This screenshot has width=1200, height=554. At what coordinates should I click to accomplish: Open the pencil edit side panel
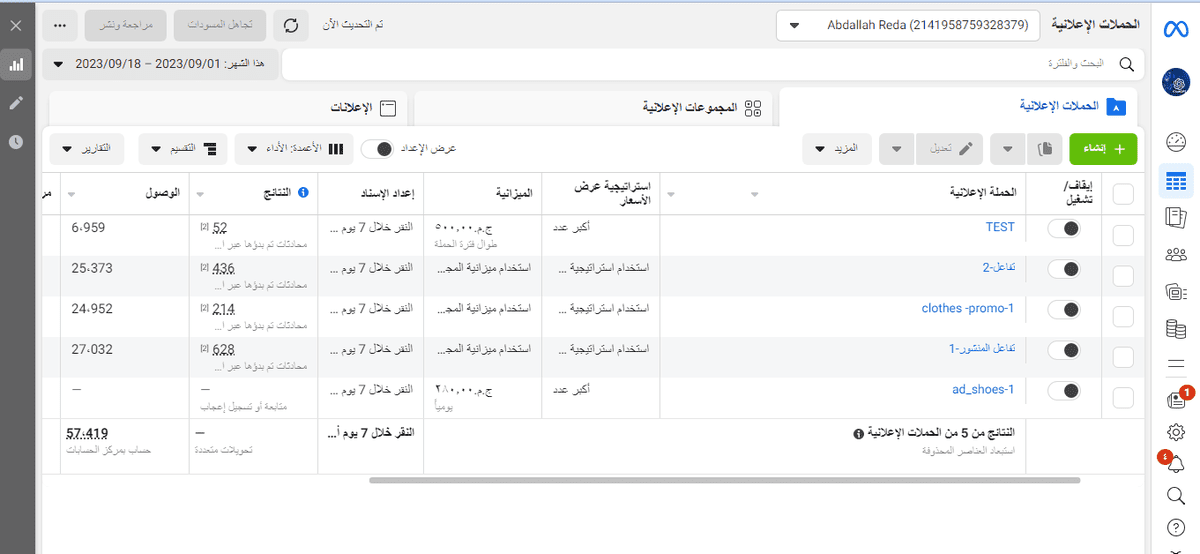click(16, 103)
